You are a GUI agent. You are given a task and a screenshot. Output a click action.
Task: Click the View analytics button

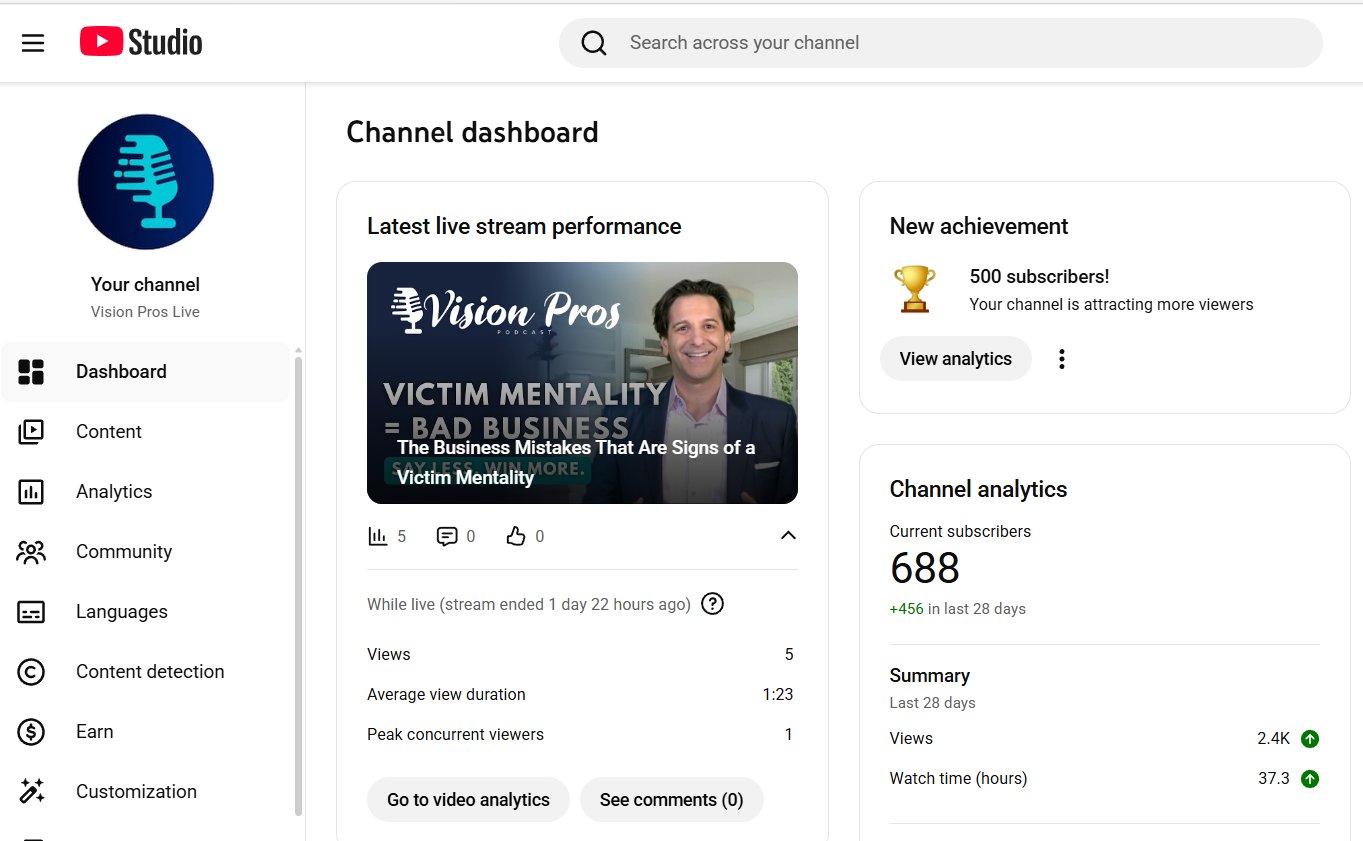955,358
